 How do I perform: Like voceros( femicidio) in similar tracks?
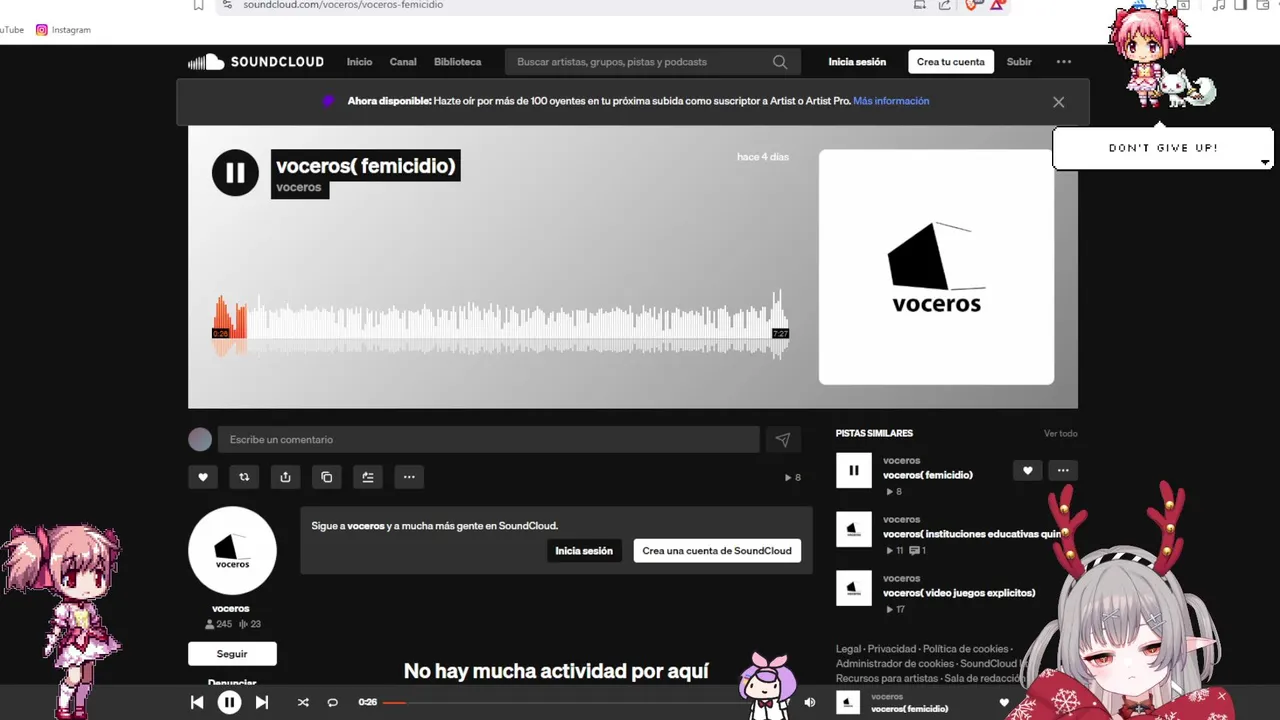click(1027, 470)
